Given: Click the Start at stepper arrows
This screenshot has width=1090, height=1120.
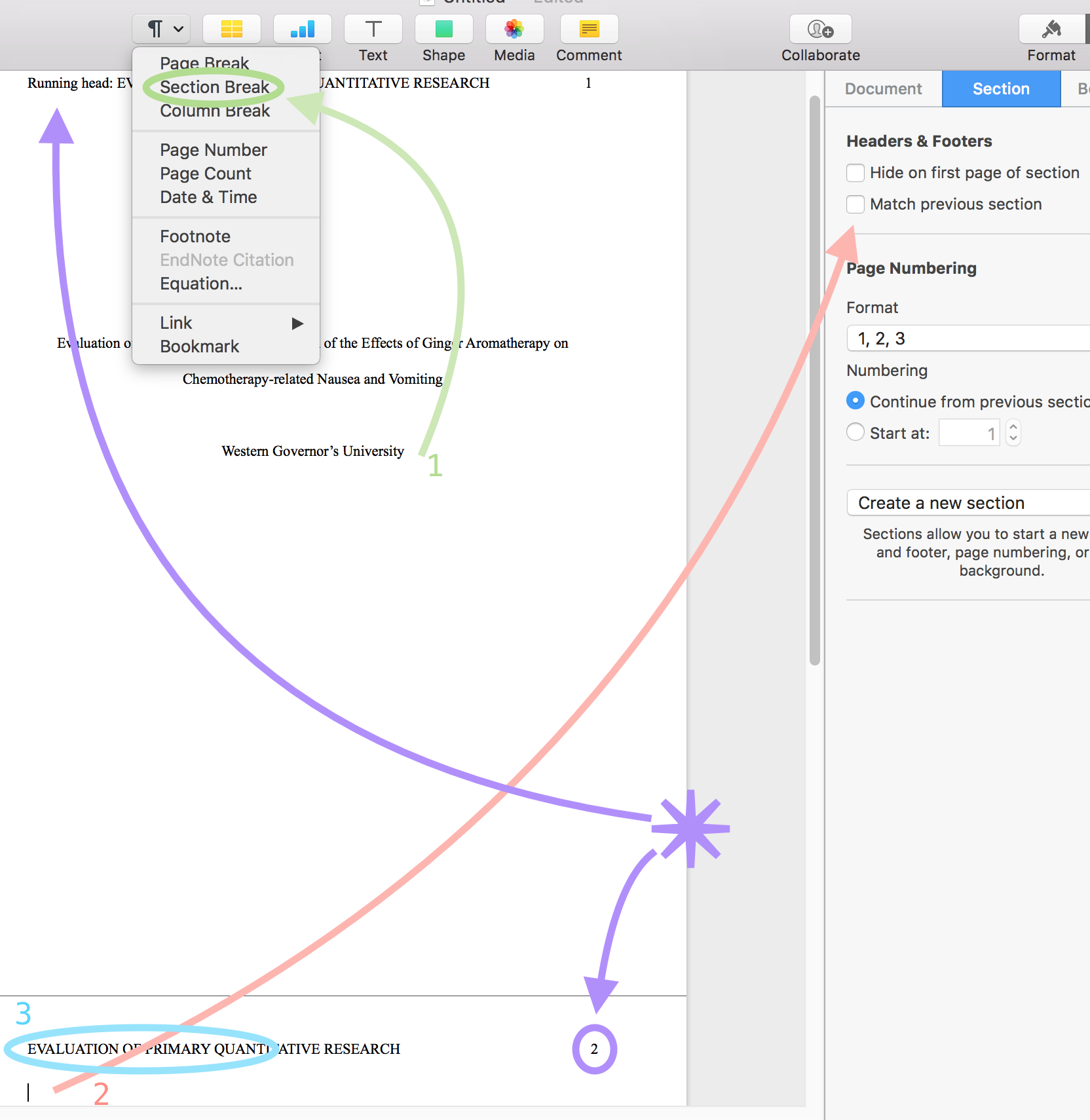Looking at the screenshot, I should [1013, 433].
